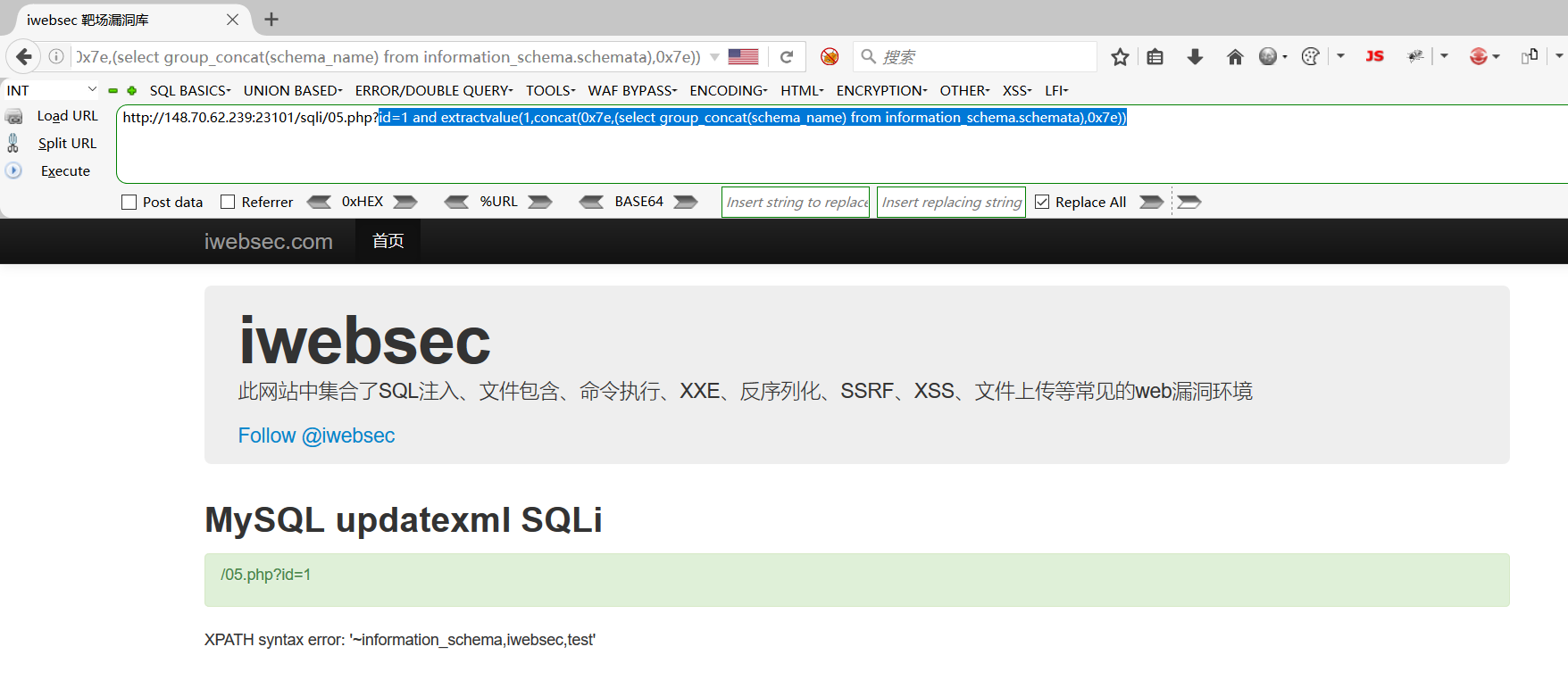Click the Split URL label
1568x680 pixels.
(67, 144)
